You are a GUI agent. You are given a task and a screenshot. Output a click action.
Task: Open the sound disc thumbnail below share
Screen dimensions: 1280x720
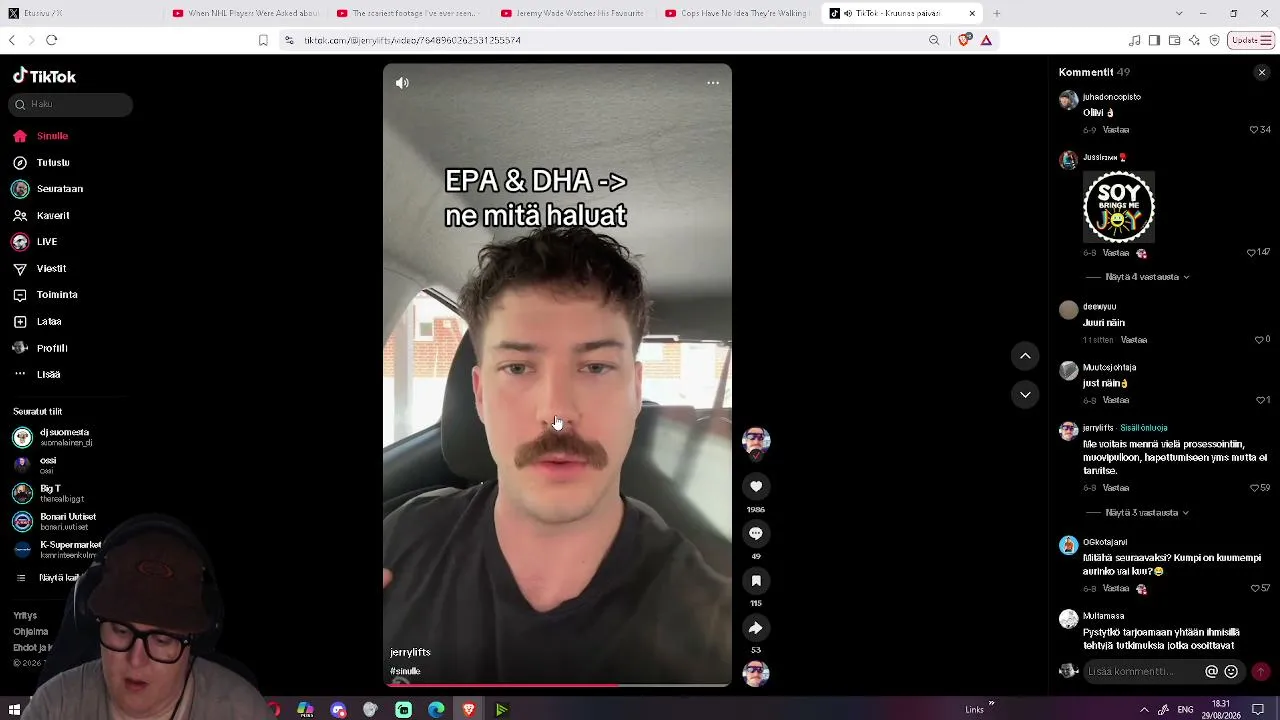point(756,673)
